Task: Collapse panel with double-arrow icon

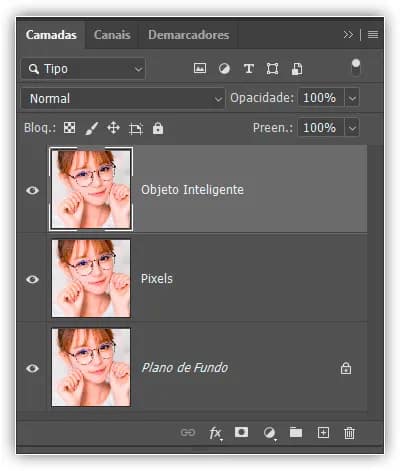Action: [348, 35]
